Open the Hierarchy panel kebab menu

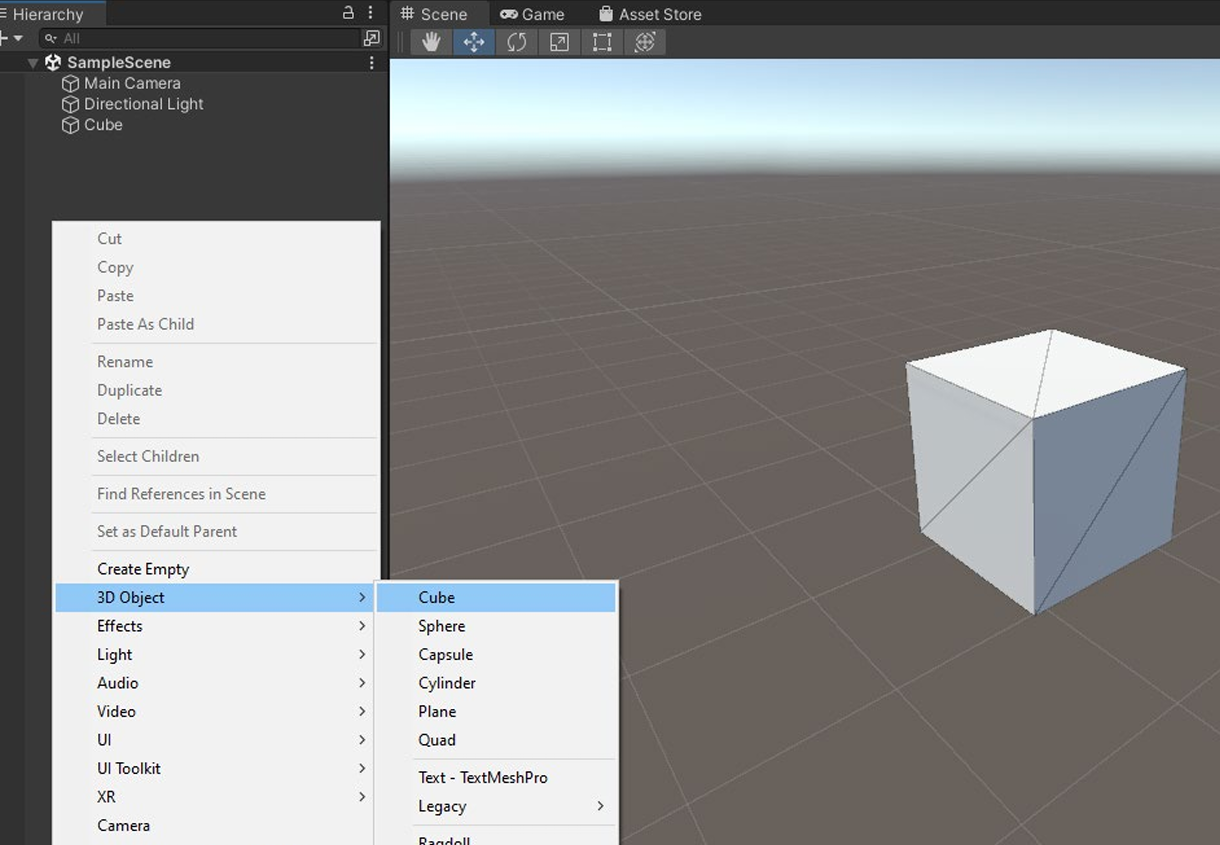click(371, 13)
